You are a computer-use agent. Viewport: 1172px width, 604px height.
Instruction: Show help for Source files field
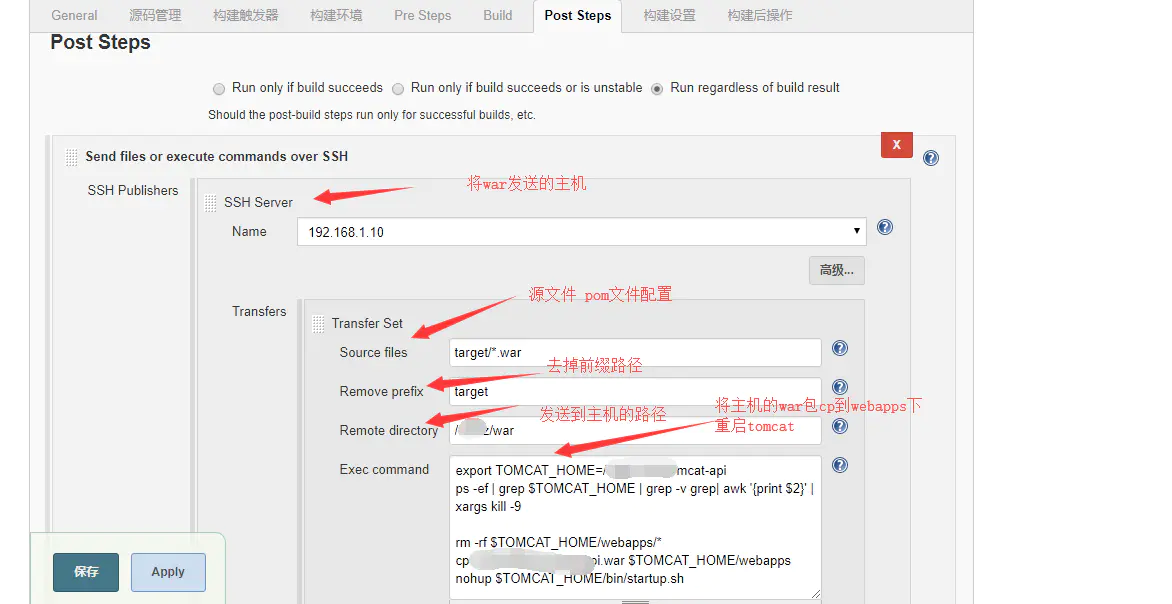pos(840,348)
